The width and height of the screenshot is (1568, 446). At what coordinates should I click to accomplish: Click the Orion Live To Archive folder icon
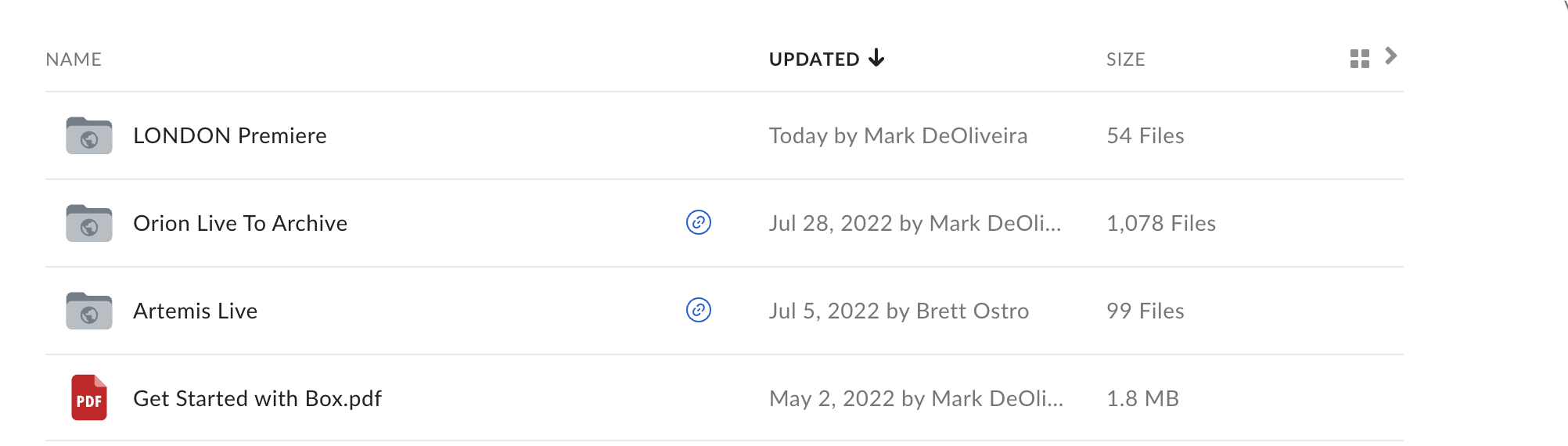pos(89,223)
